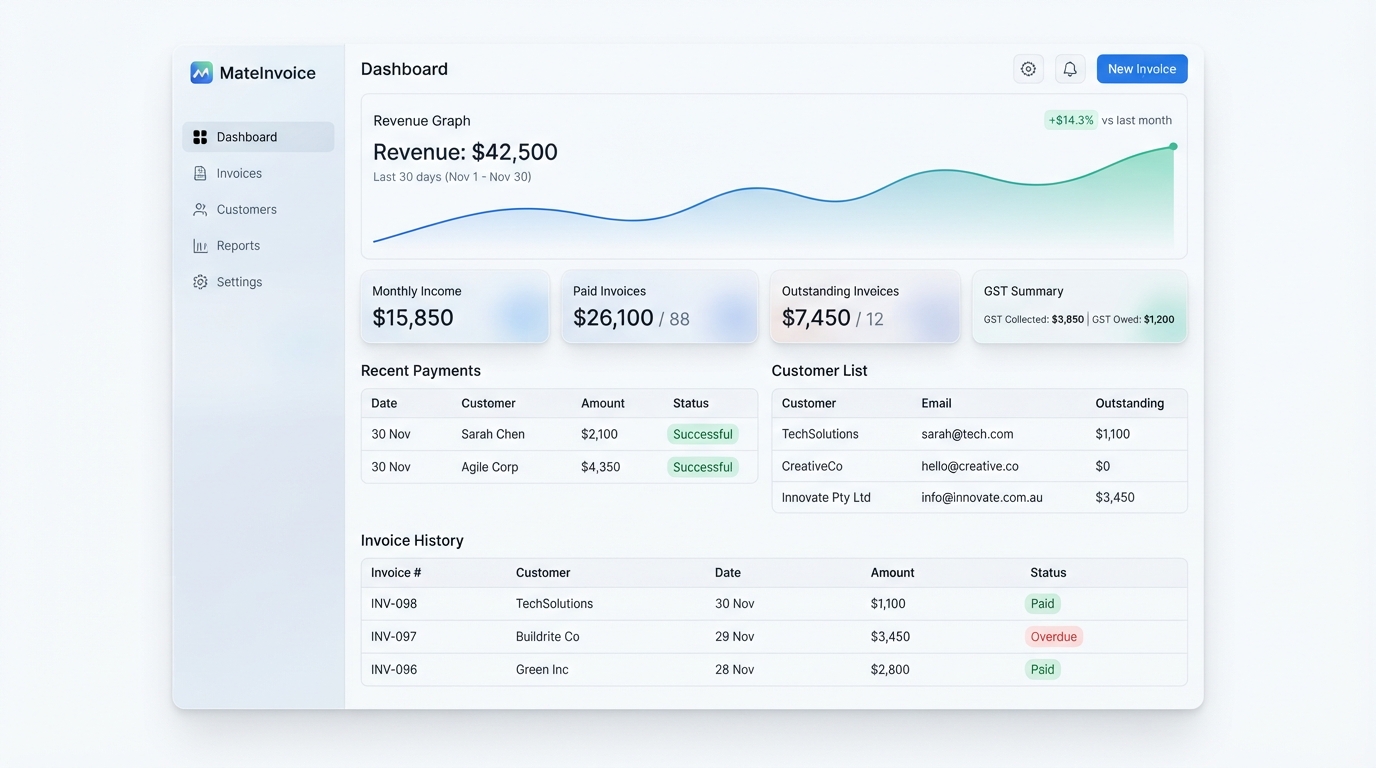The image size is (1376, 768).
Task: Click Paid badge for INV-098
Action: [x=1042, y=604]
